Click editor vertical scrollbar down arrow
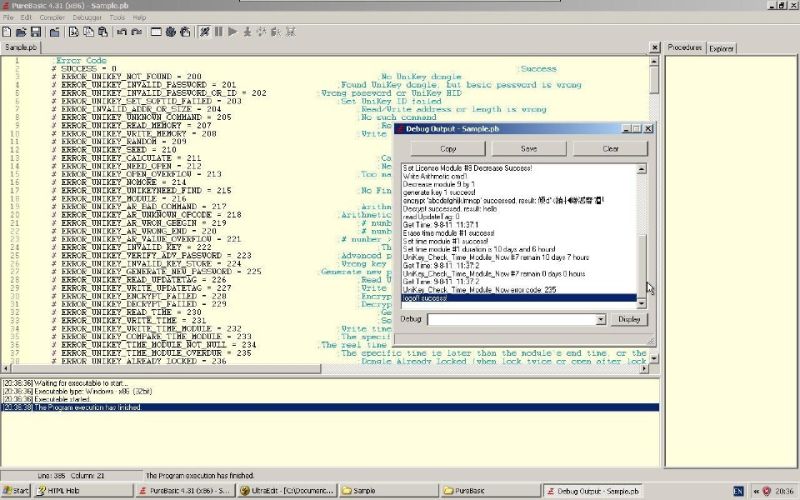This screenshot has width=800, height=500. click(654, 359)
